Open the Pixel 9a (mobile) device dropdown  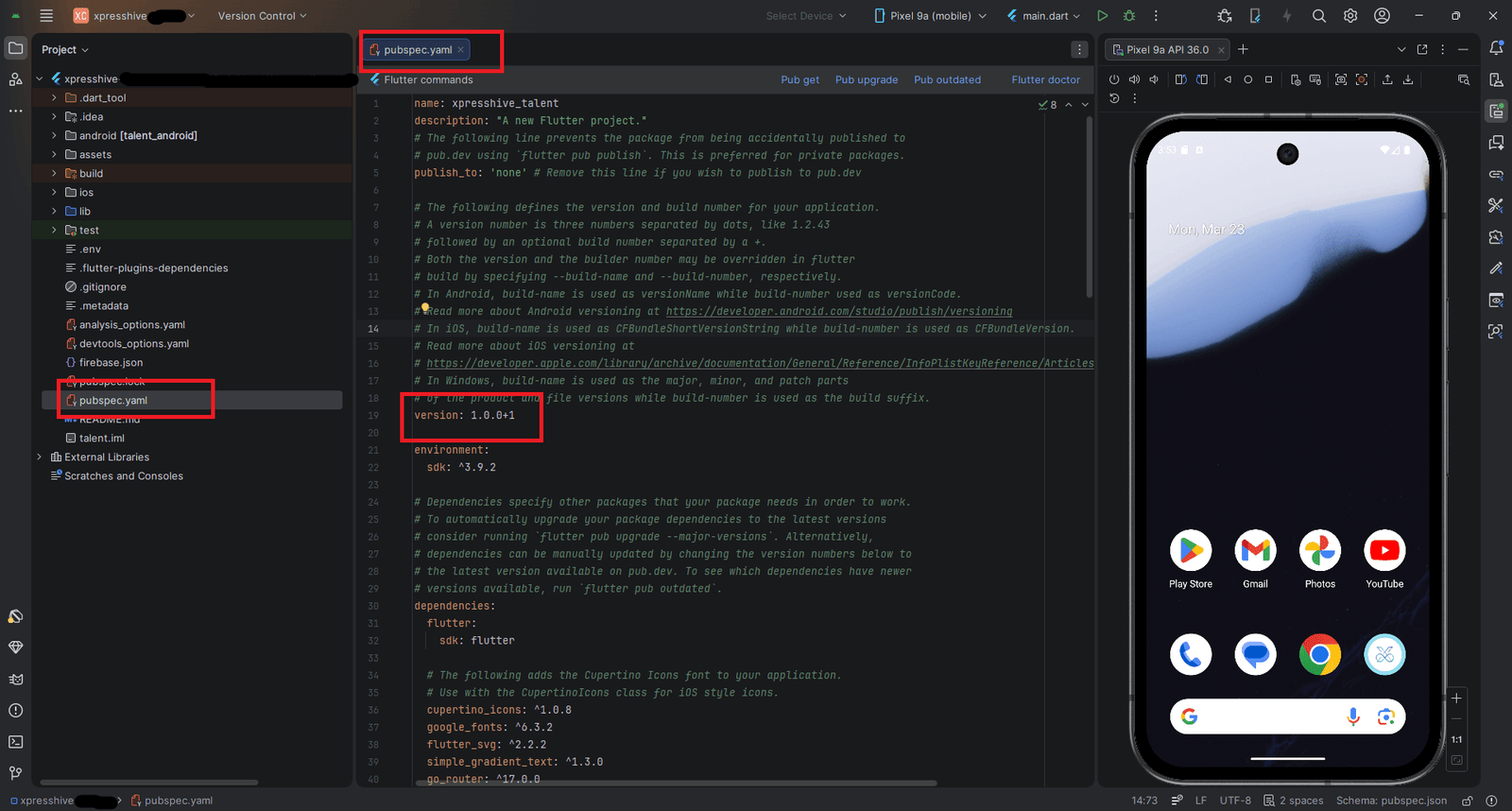tap(931, 16)
